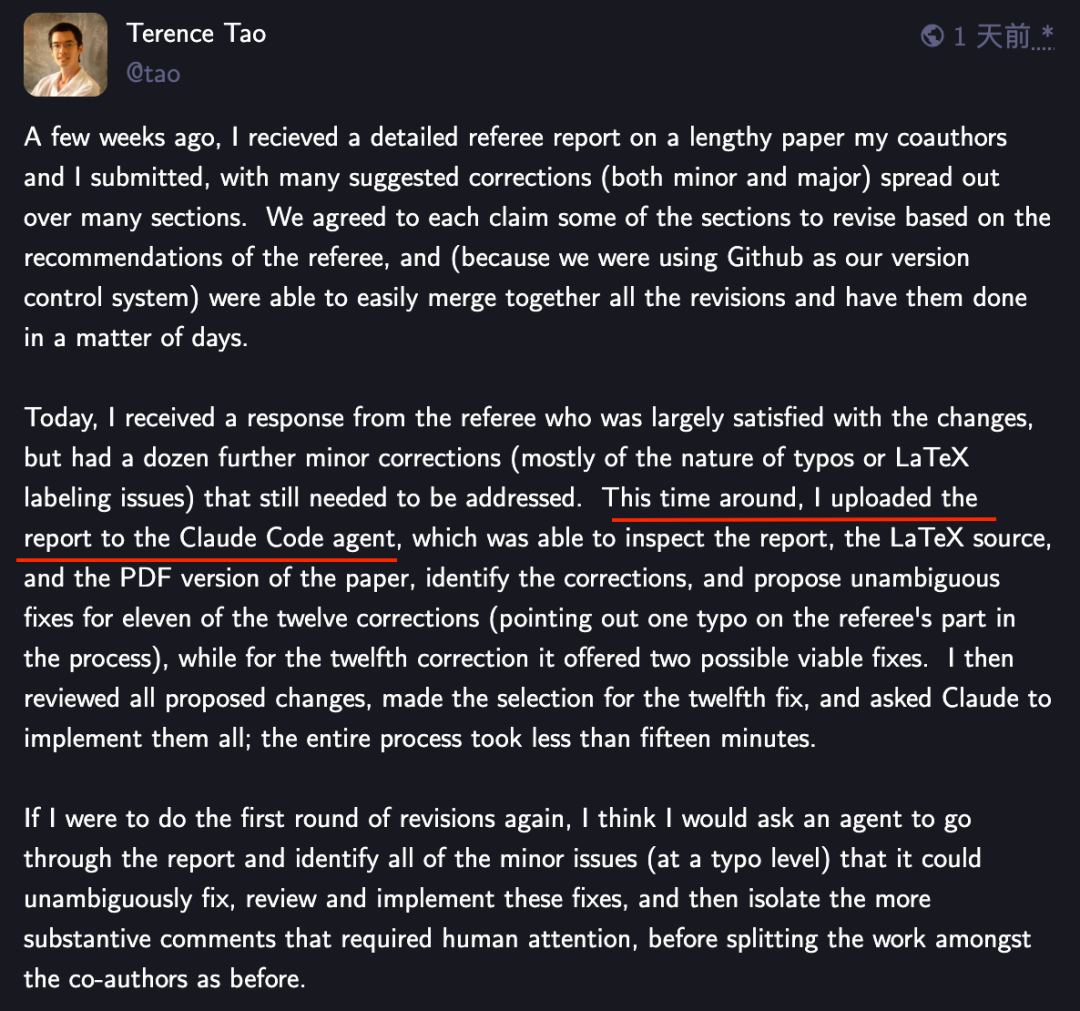Click the words 'LaTeX source' in the post

(968, 537)
